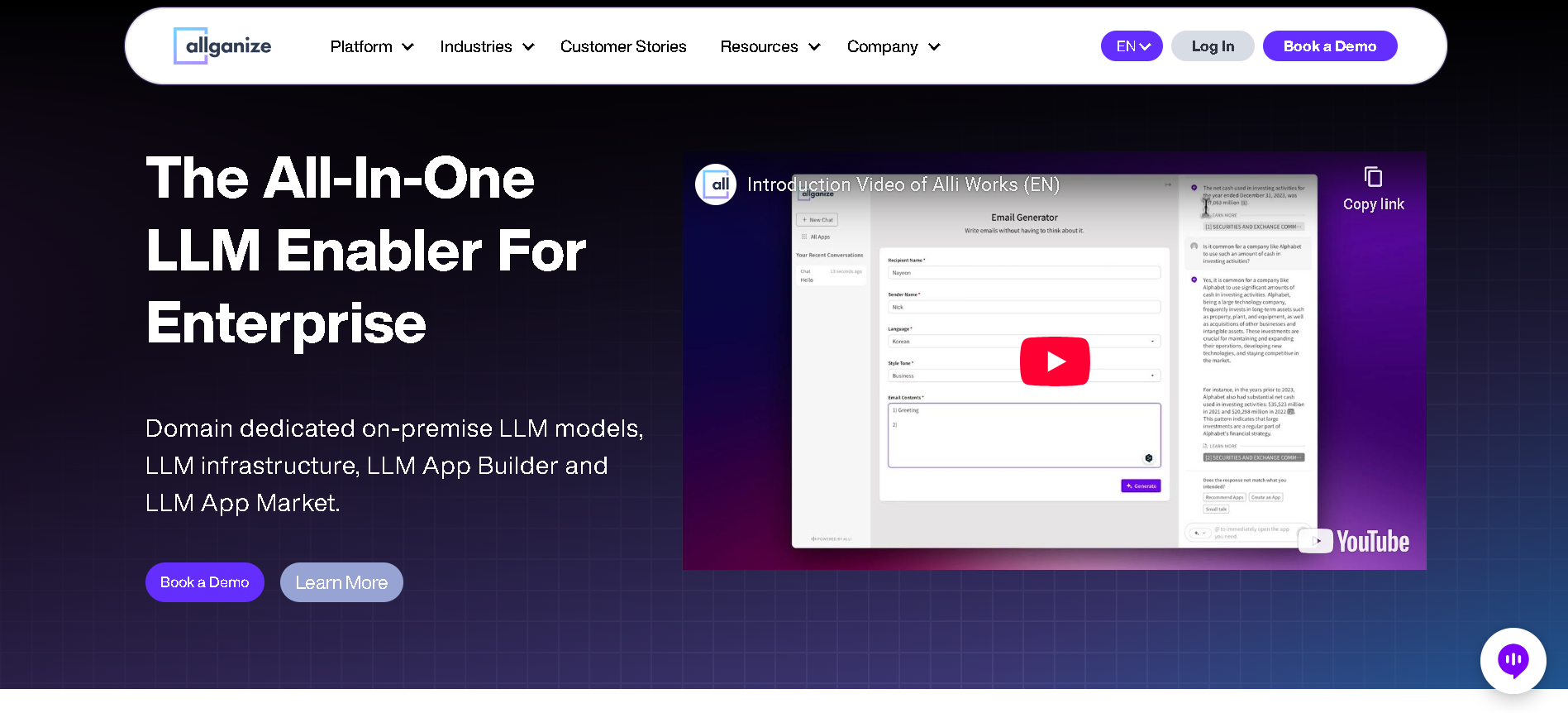
Task: Open video title Introduction Video of Alli Works
Action: 903,184
